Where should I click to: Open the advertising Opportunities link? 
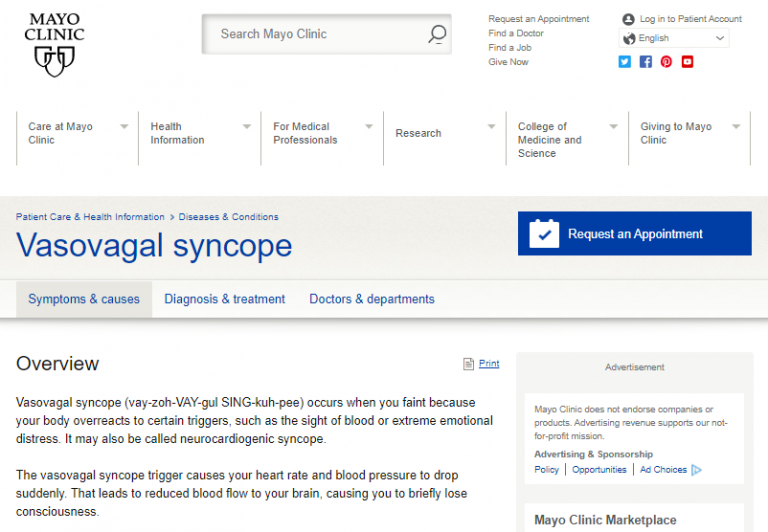point(599,470)
